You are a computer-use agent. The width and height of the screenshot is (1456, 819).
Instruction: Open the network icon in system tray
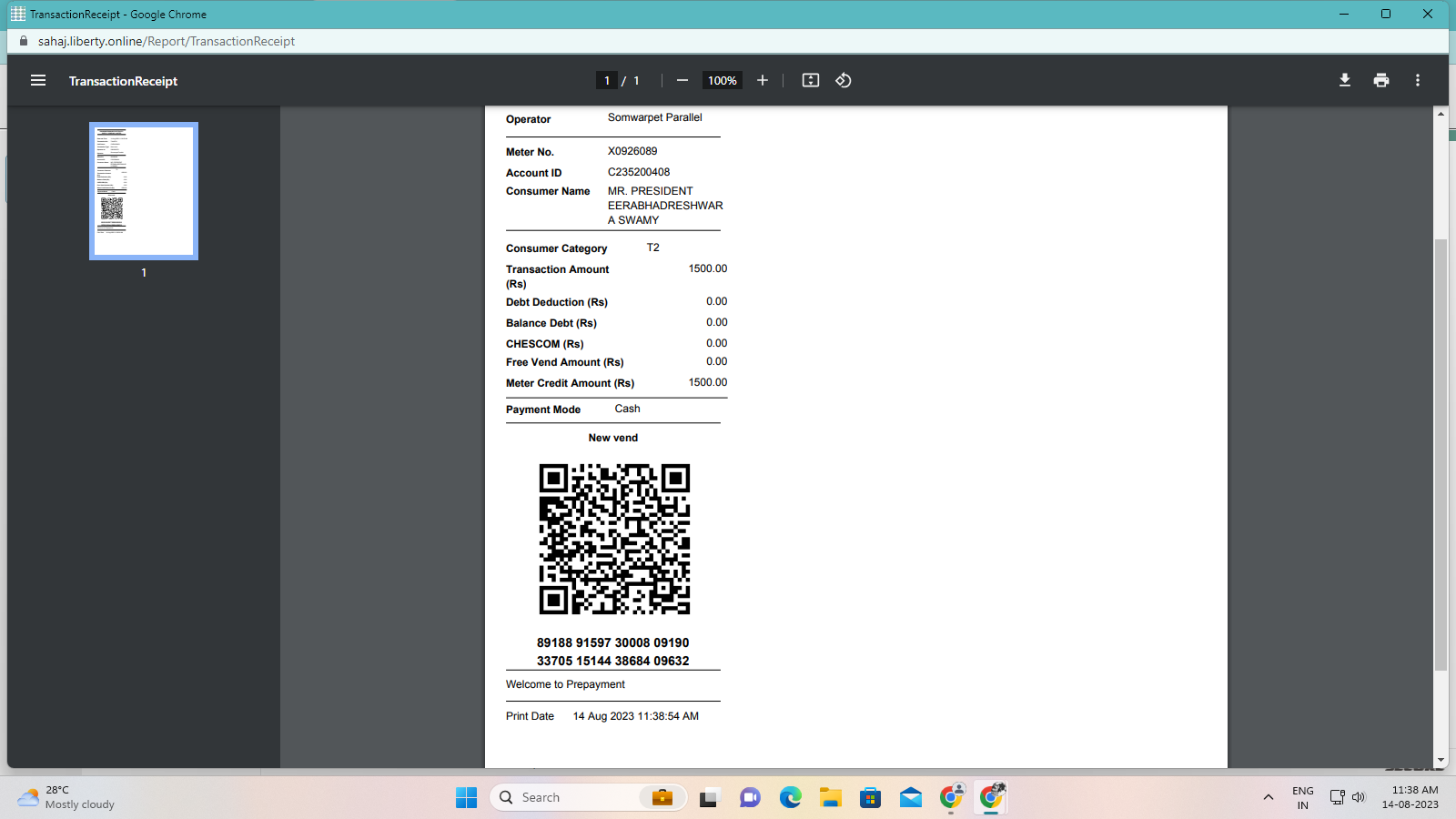[1337, 797]
